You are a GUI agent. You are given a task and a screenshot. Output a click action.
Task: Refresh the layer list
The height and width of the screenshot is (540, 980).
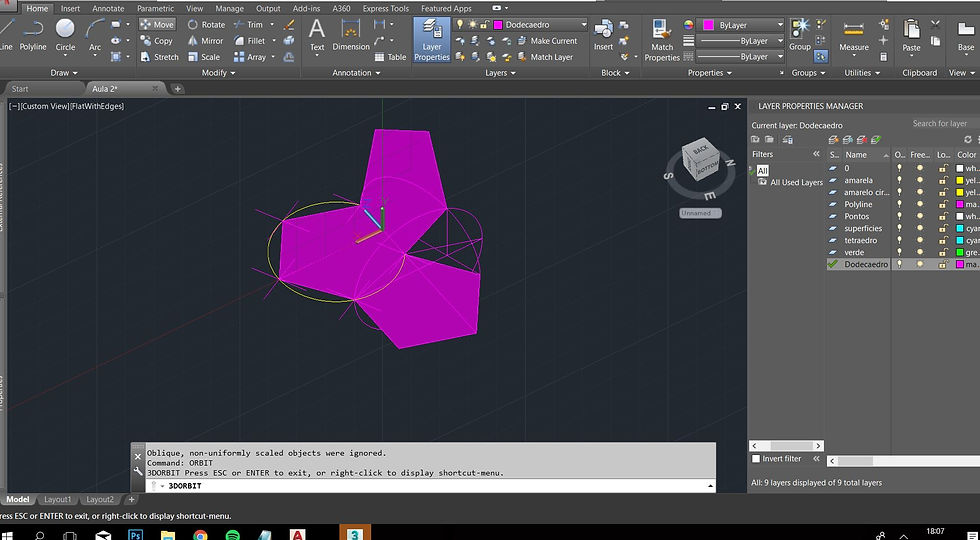(968, 139)
